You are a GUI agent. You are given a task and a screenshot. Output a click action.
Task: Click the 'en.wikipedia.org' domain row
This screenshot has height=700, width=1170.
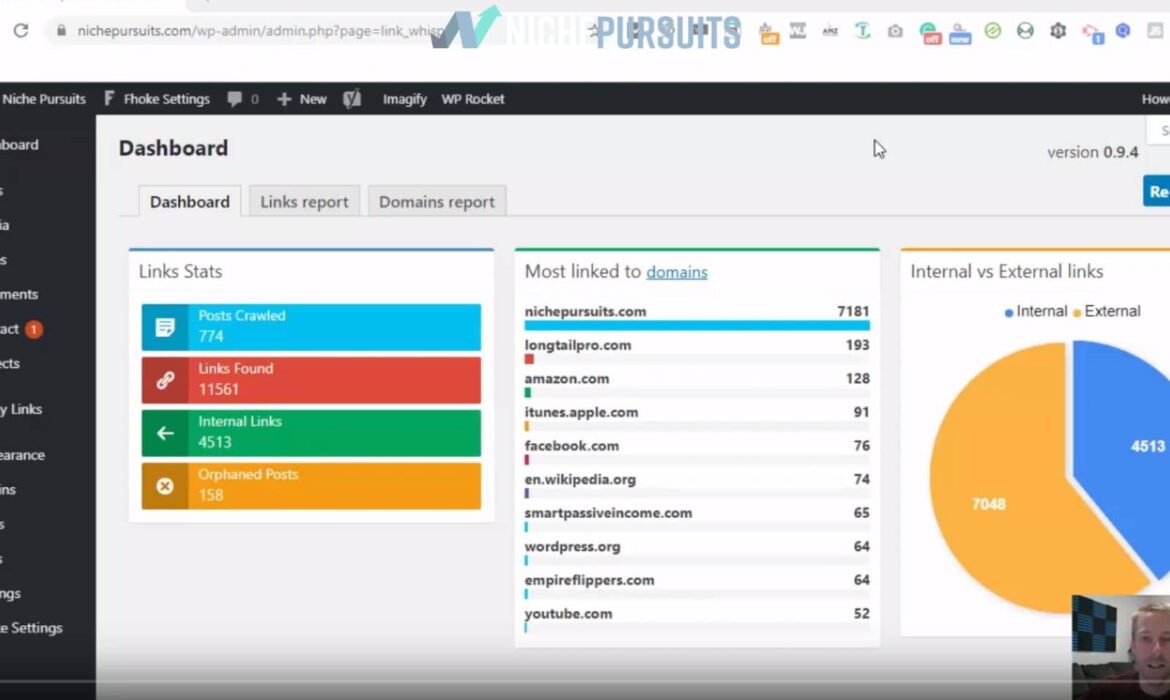click(697, 485)
